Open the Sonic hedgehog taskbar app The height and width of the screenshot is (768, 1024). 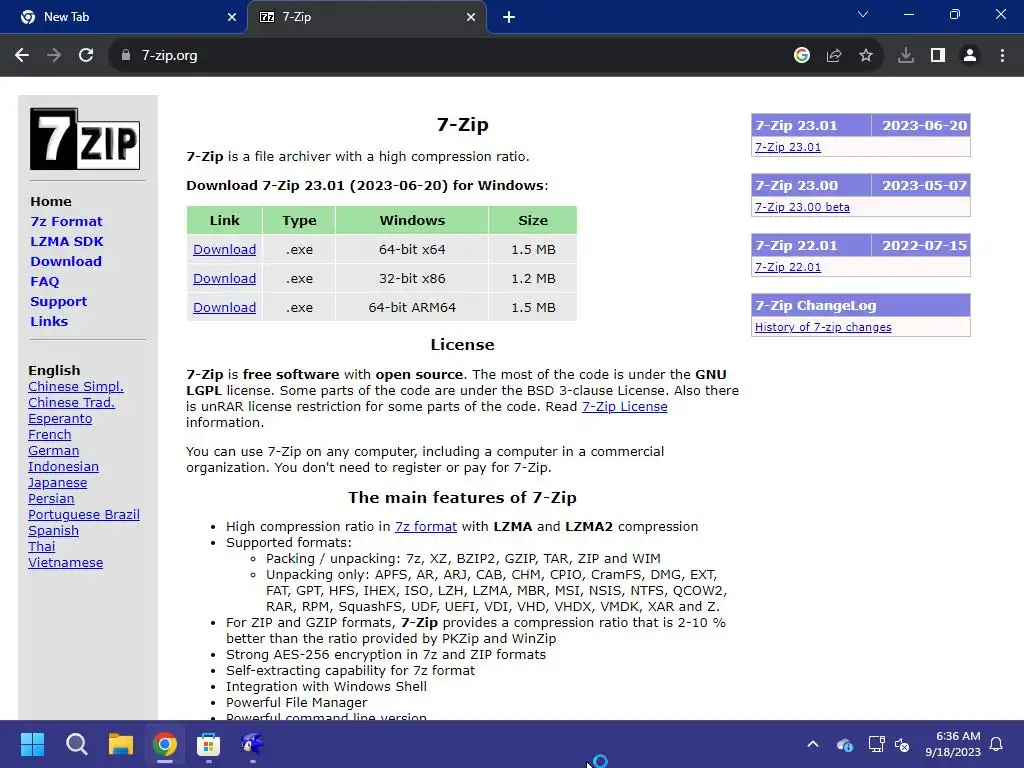pos(253,744)
